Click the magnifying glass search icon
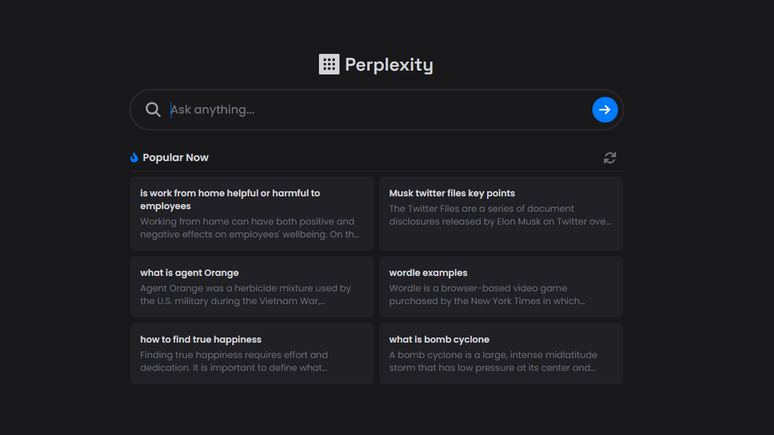The height and width of the screenshot is (435, 774). pyautogui.click(x=153, y=110)
